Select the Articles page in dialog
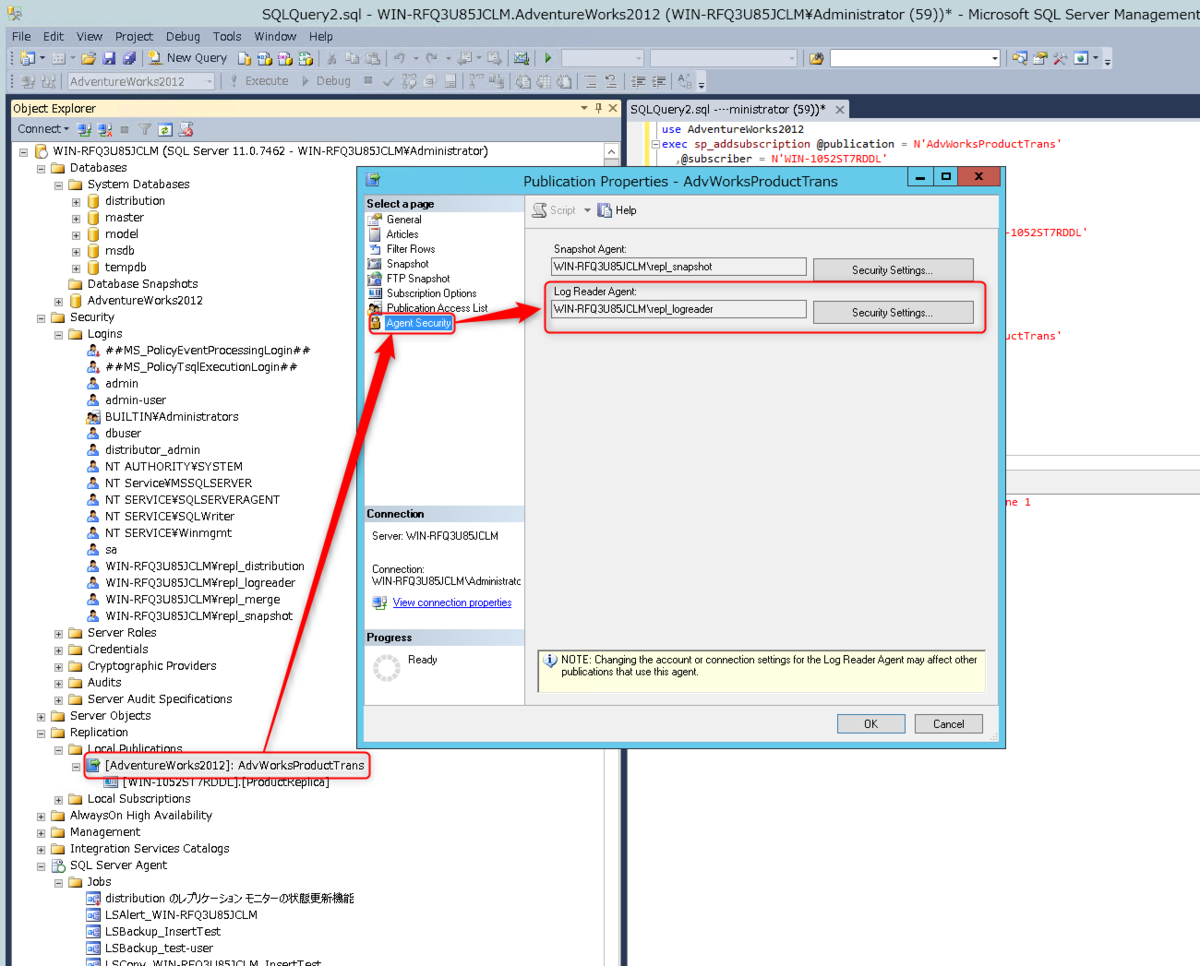This screenshot has width=1200, height=966. (x=402, y=234)
